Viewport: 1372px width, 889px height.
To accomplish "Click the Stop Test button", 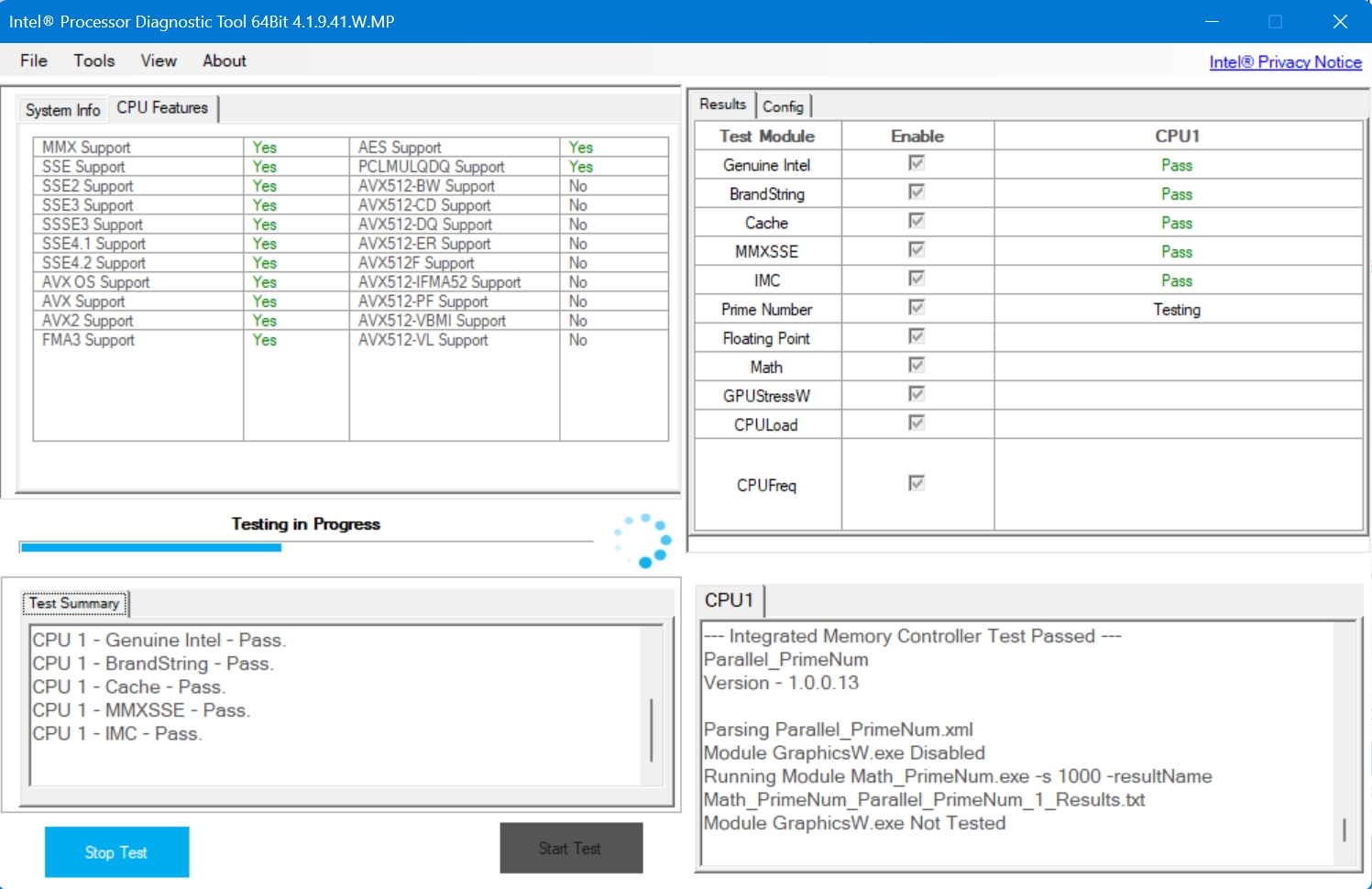I will click(116, 852).
